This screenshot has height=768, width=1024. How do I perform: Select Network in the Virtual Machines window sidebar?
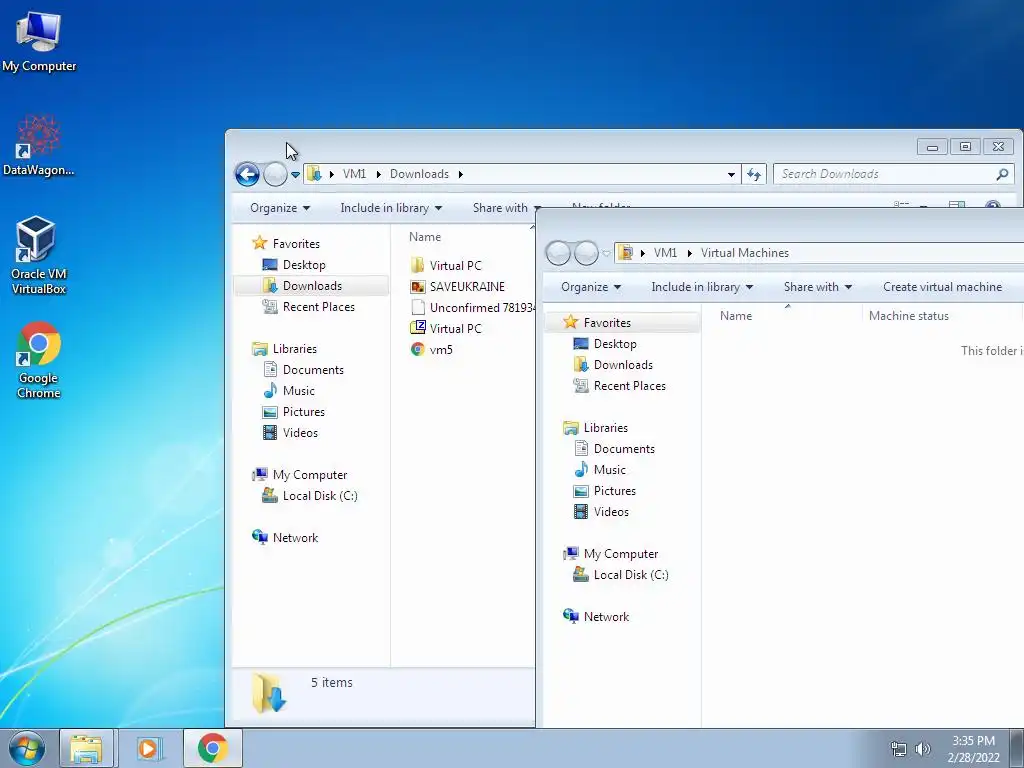point(606,616)
